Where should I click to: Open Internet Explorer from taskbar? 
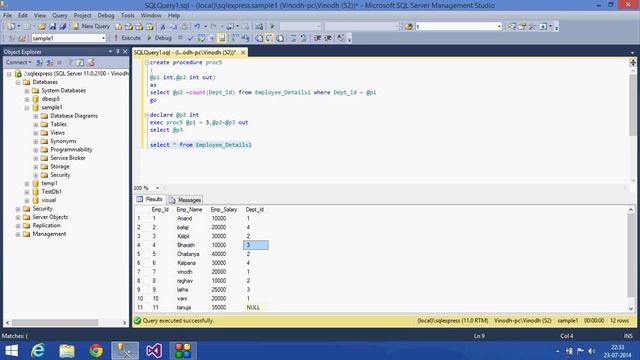click(x=38, y=351)
